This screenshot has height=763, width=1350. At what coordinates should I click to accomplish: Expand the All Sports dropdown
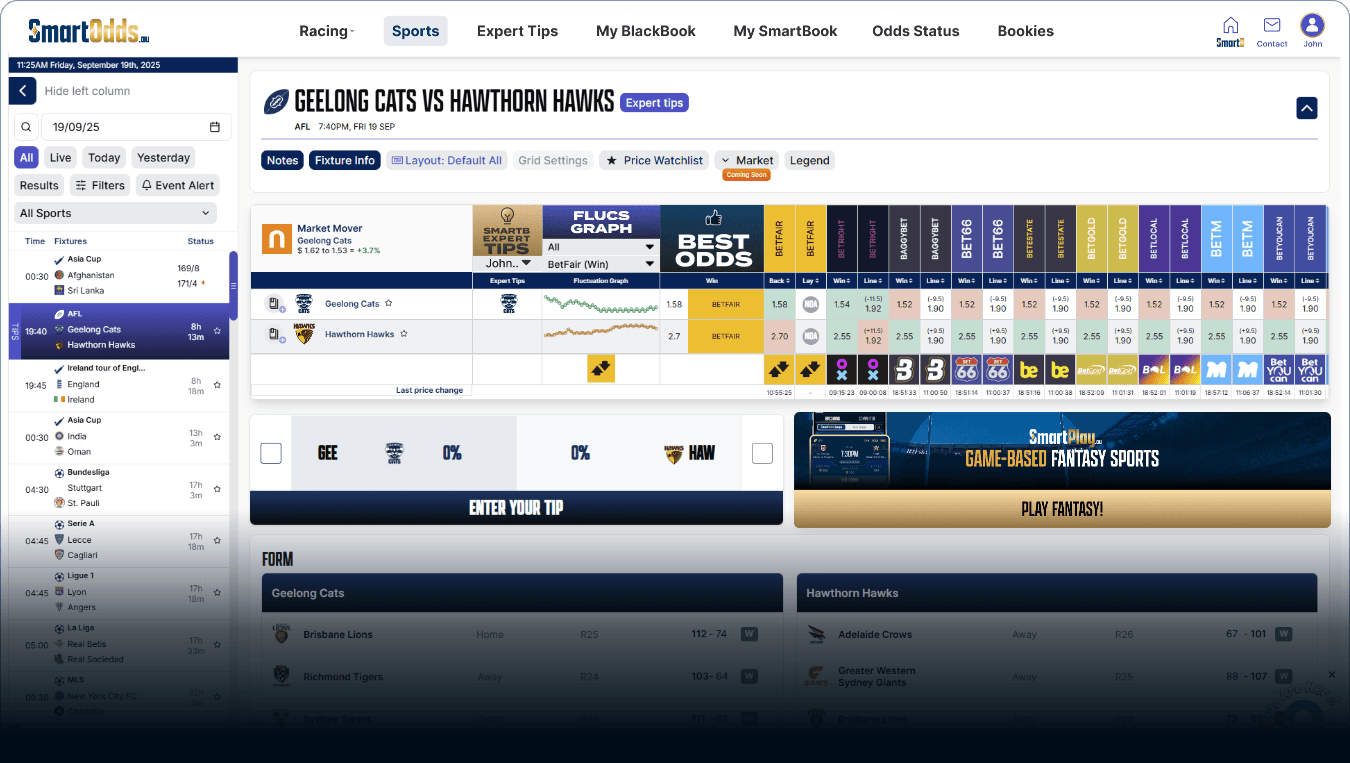coord(116,213)
